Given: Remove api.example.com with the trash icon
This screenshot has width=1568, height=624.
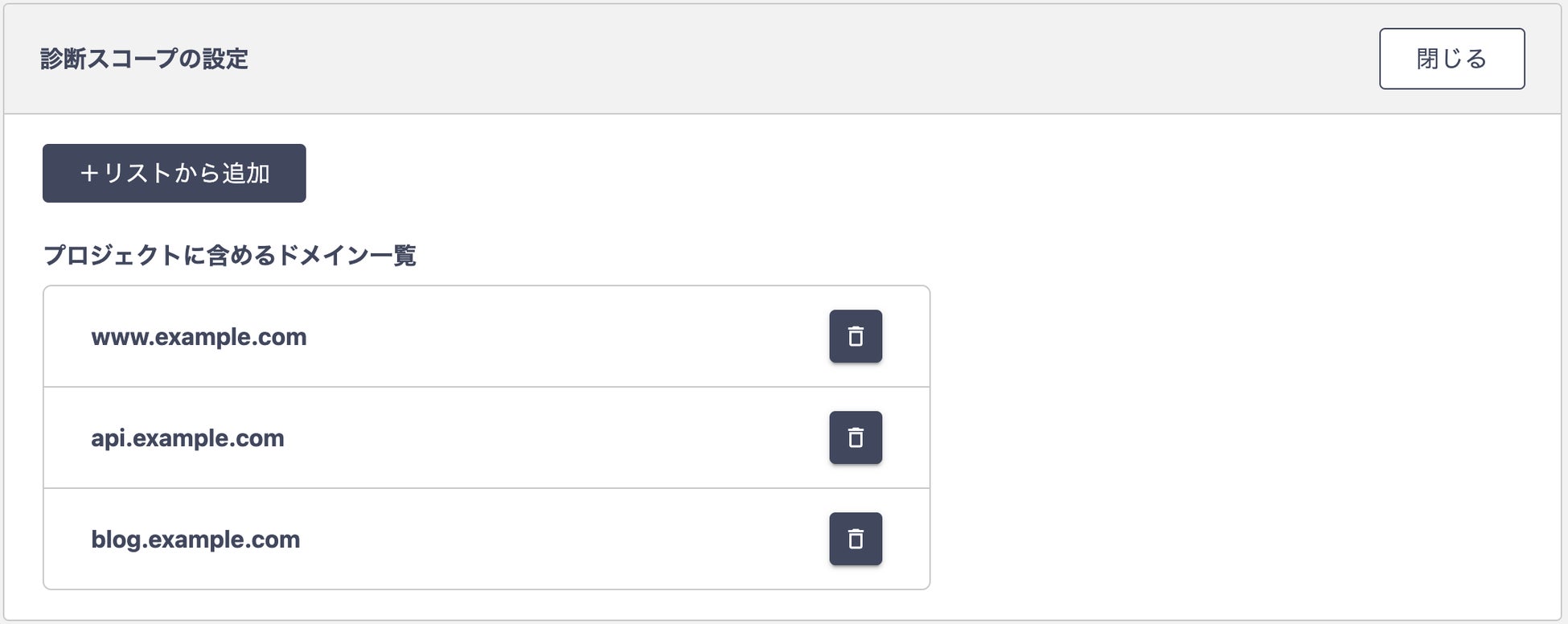Looking at the screenshot, I should point(856,437).
